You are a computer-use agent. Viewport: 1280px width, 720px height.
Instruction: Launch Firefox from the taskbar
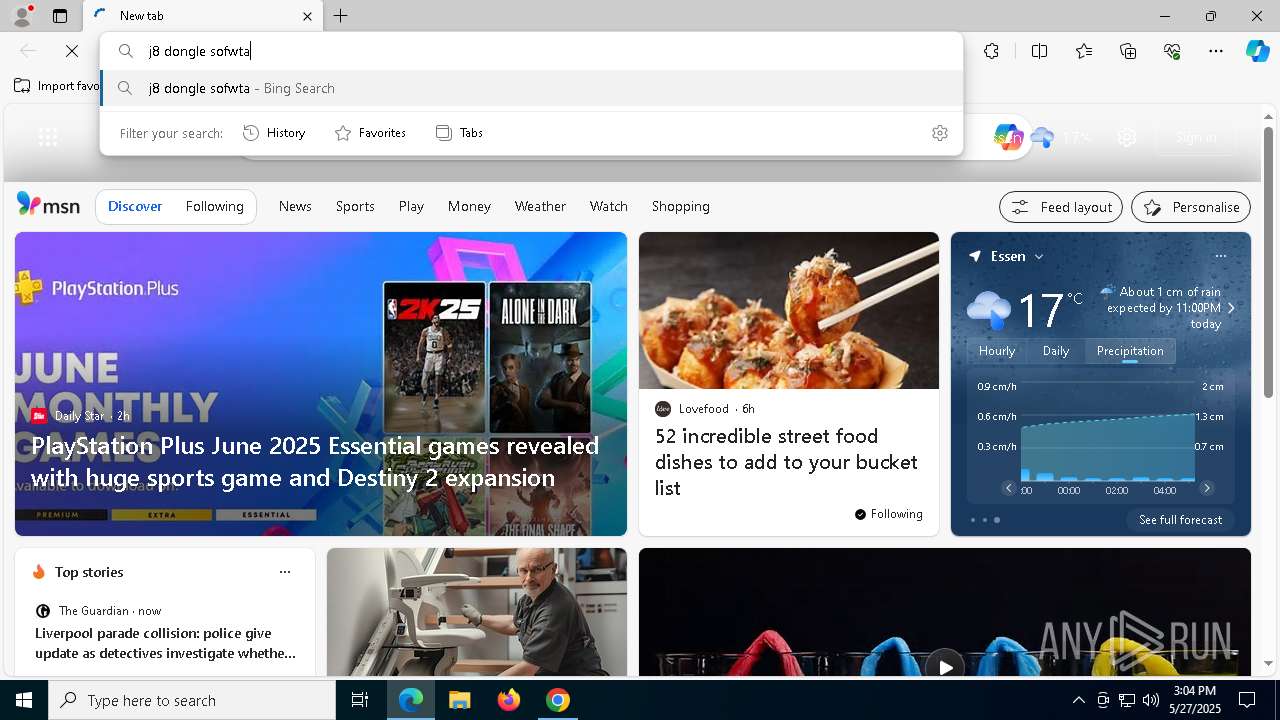[x=509, y=700]
